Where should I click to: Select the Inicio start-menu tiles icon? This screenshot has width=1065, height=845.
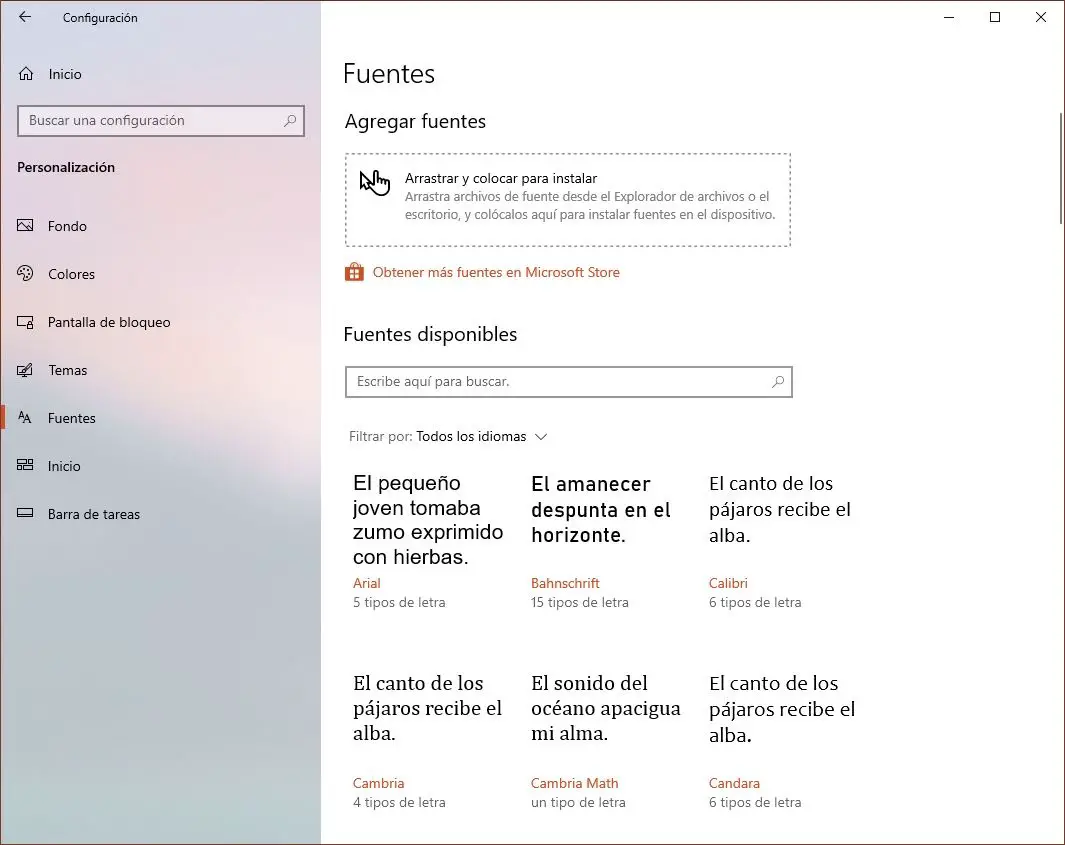coord(25,465)
